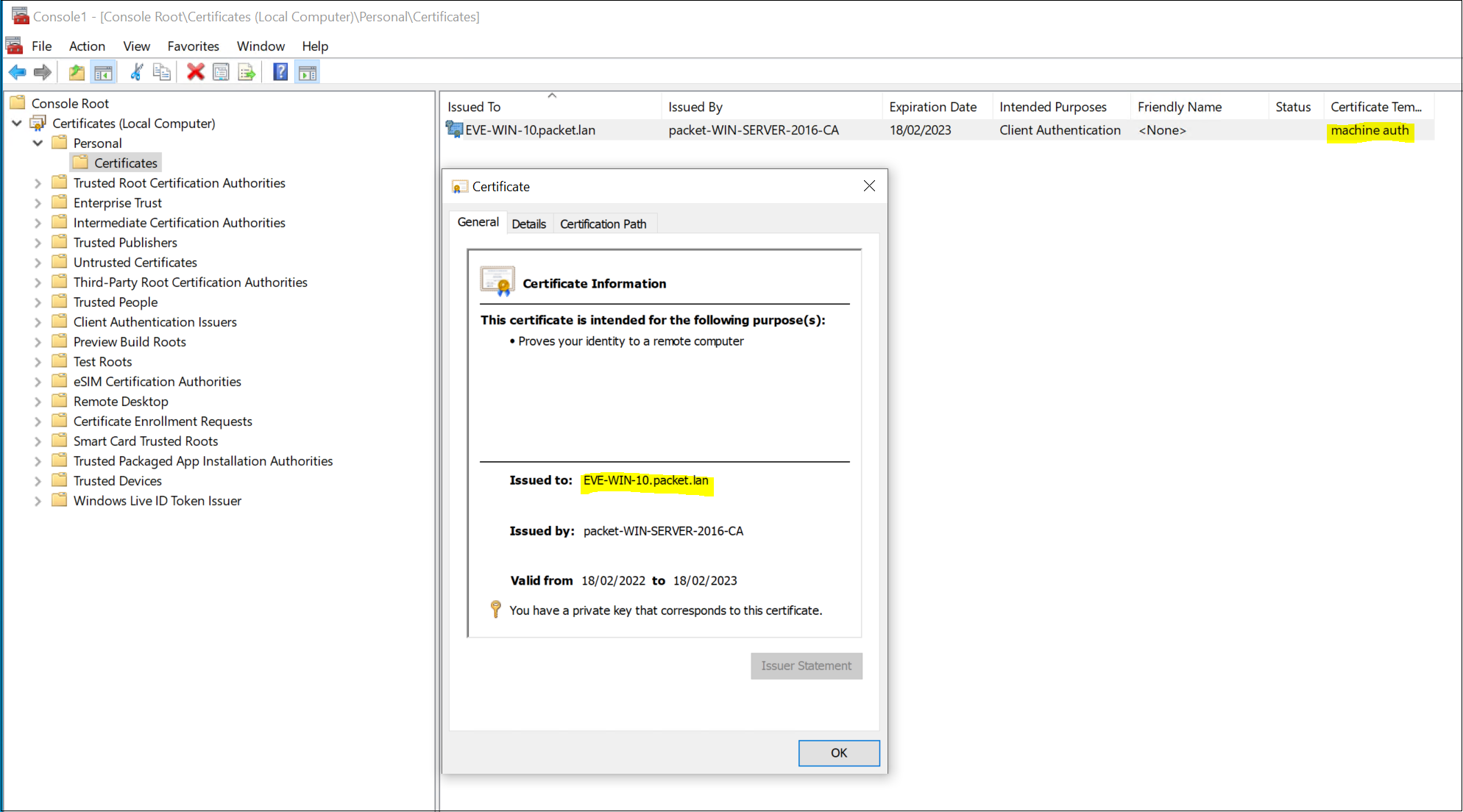Click the Export List toolbar icon
This screenshot has height=812, width=1463.
(x=247, y=71)
